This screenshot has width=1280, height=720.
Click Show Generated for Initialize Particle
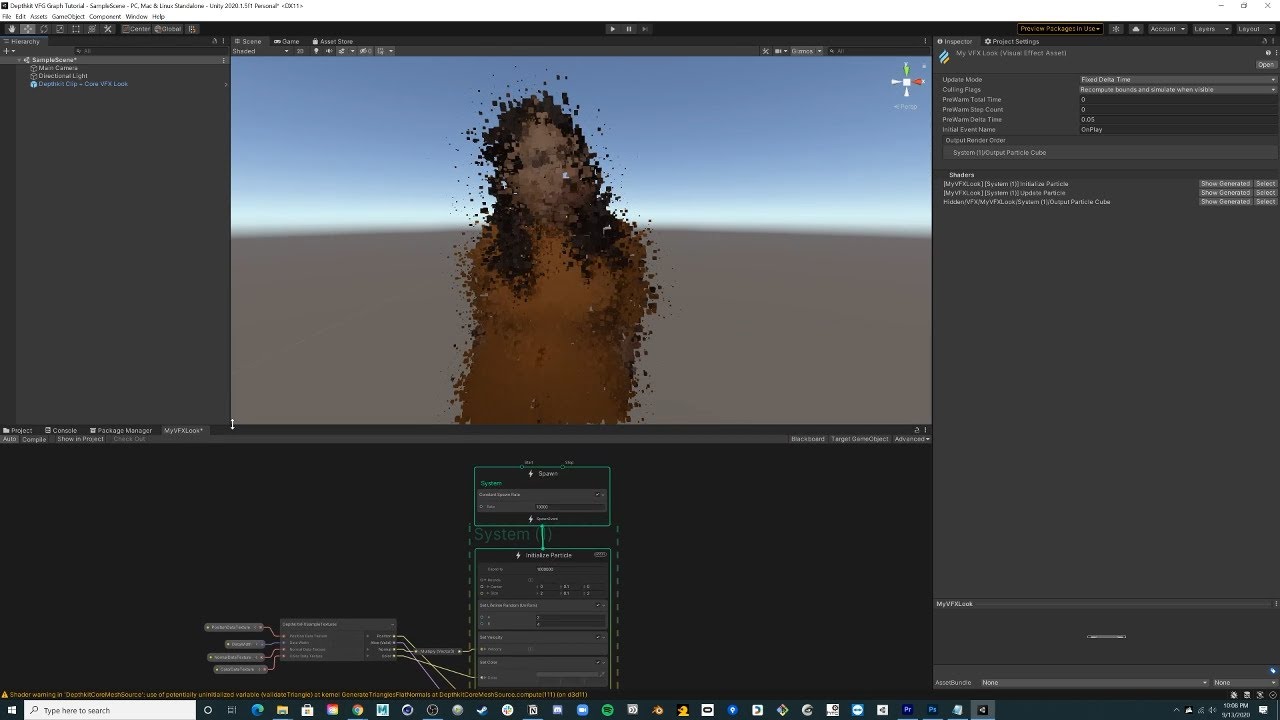coord(1225,184)
